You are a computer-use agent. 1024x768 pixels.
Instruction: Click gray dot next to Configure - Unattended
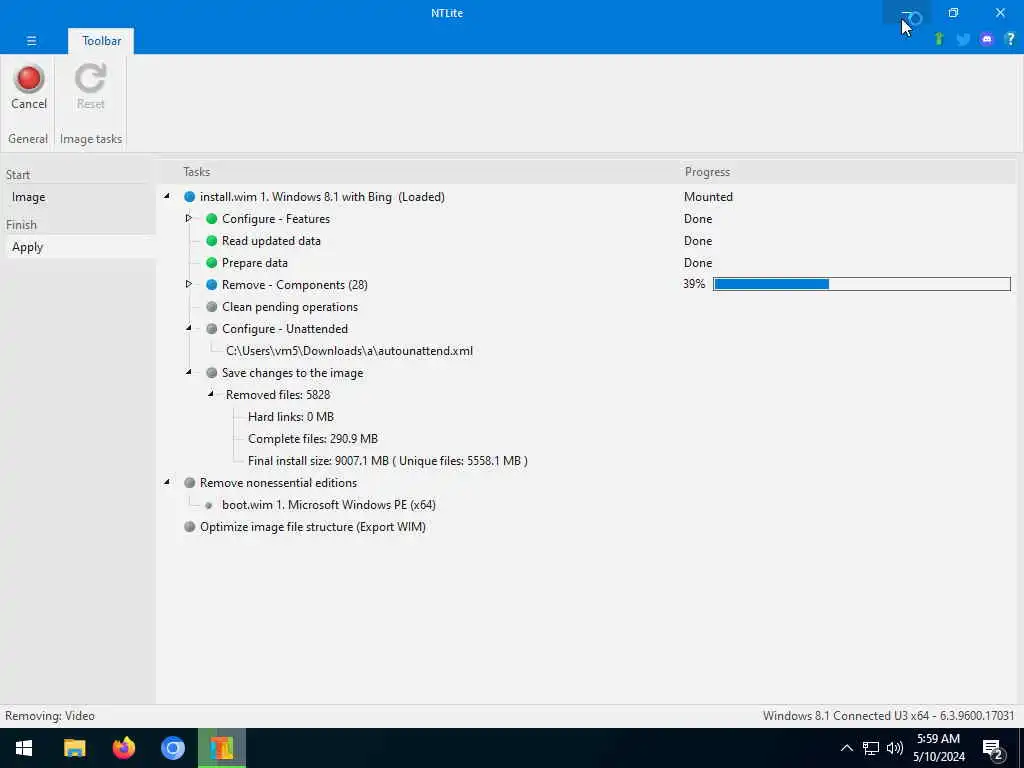(212, 328)
